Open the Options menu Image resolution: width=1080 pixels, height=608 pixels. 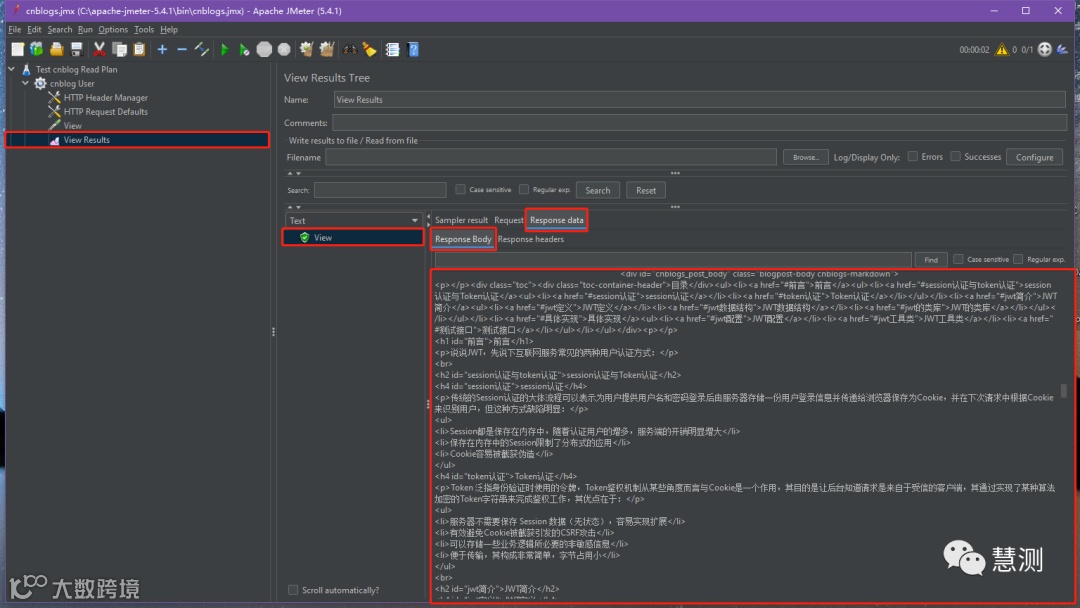pos(113,30)
